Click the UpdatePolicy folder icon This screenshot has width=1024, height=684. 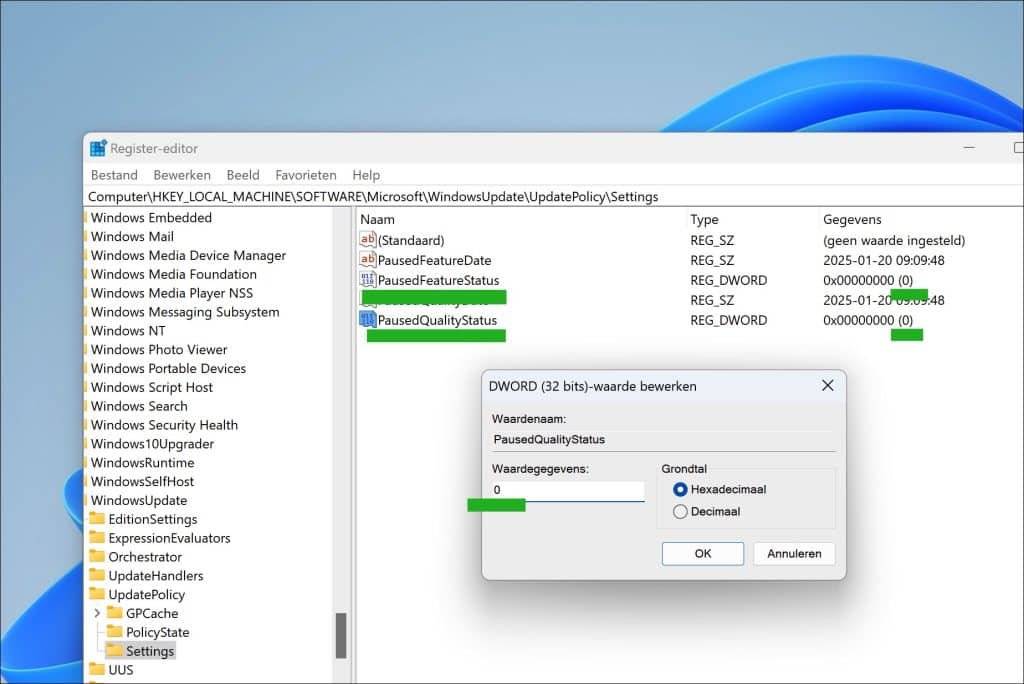[97, 594]
